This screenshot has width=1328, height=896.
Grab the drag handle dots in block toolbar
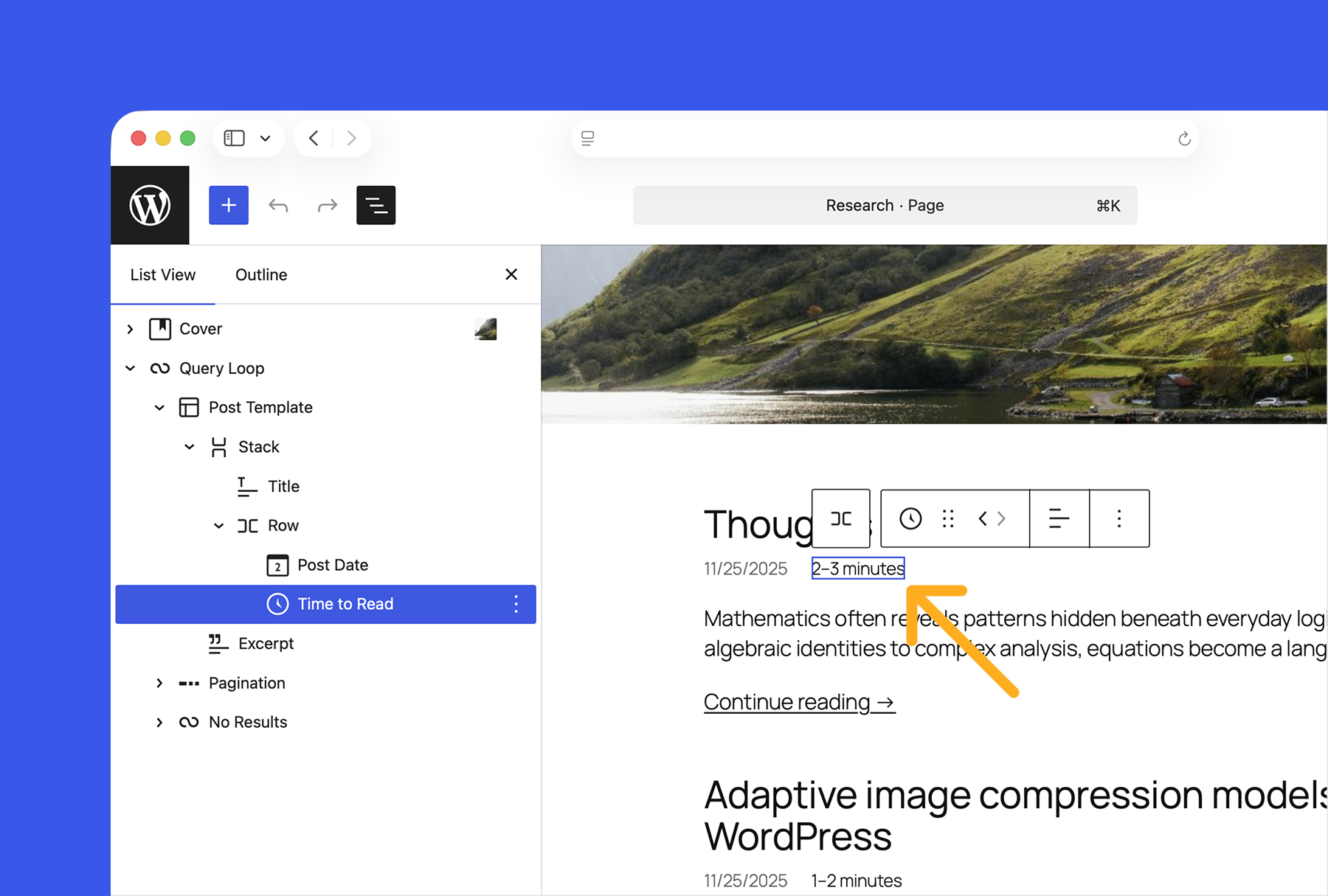tap(948, 518)
